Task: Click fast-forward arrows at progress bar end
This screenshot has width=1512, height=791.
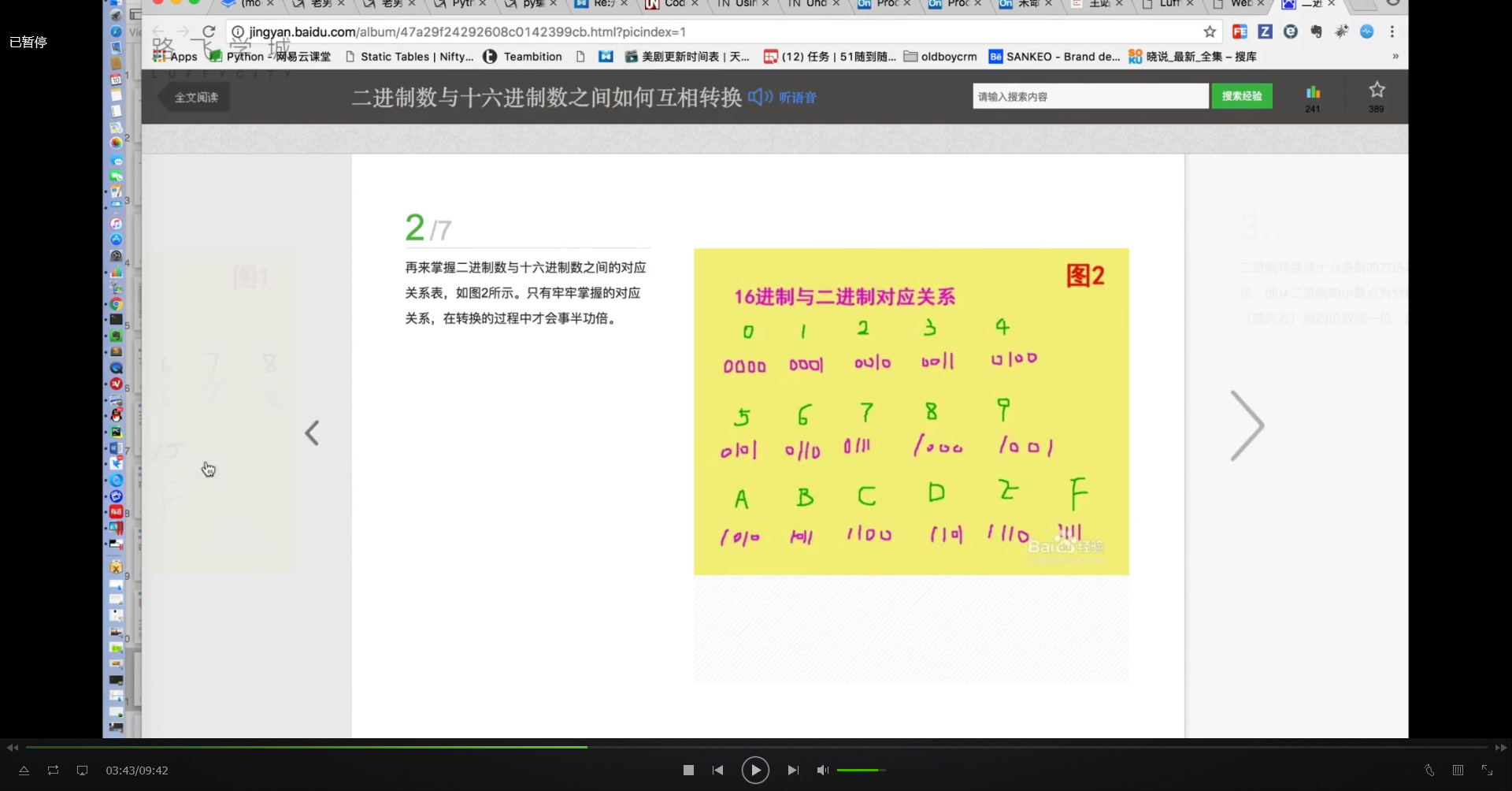Action: tap(1500, 747)
